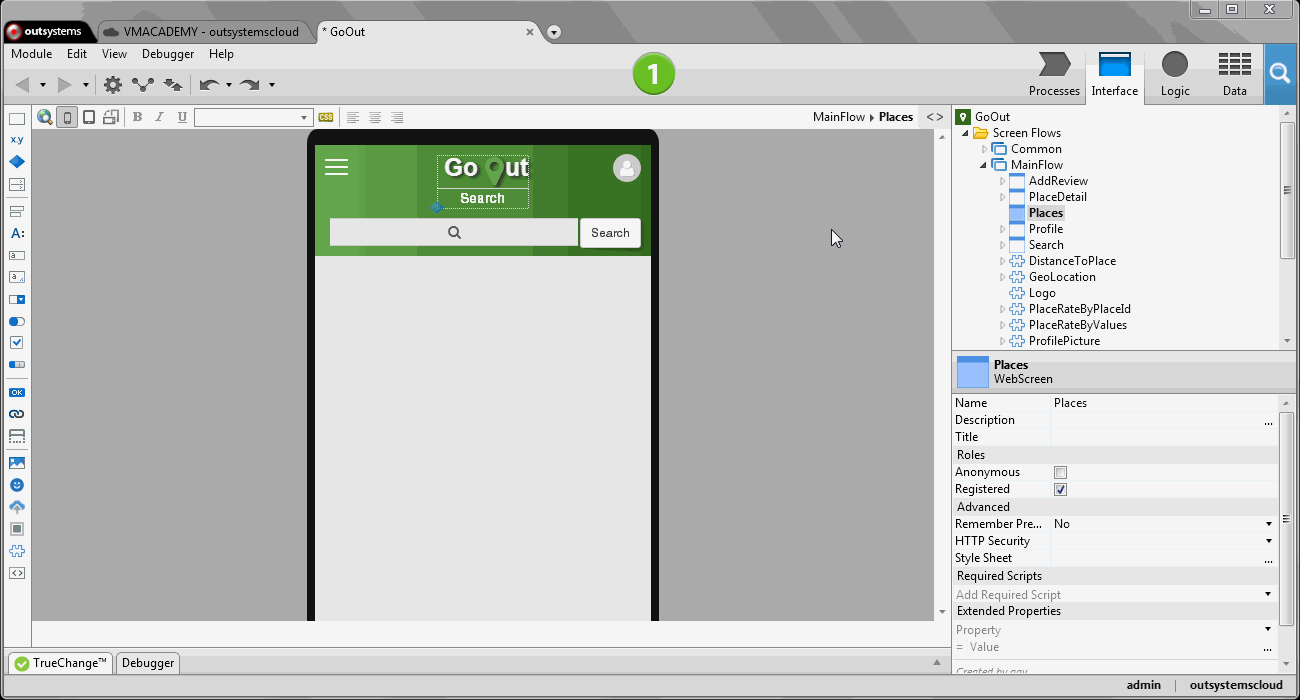Open the search magnifier in top right

pyautogui.click(x=1279, y=73)
